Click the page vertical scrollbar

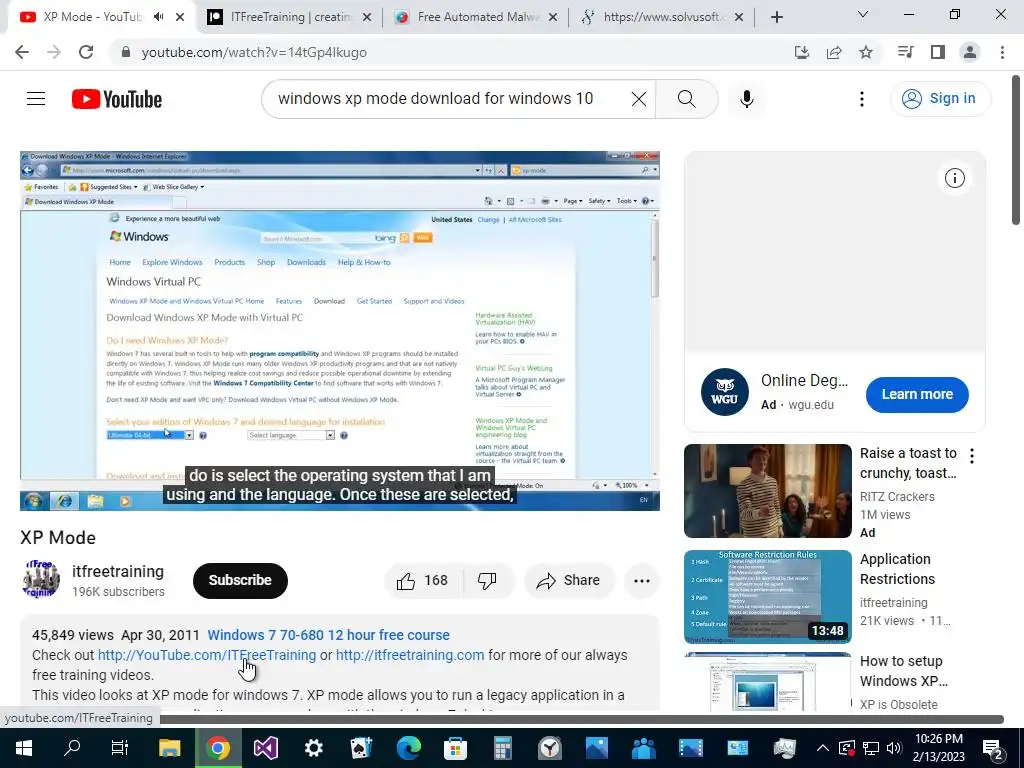coord(1016,150)
